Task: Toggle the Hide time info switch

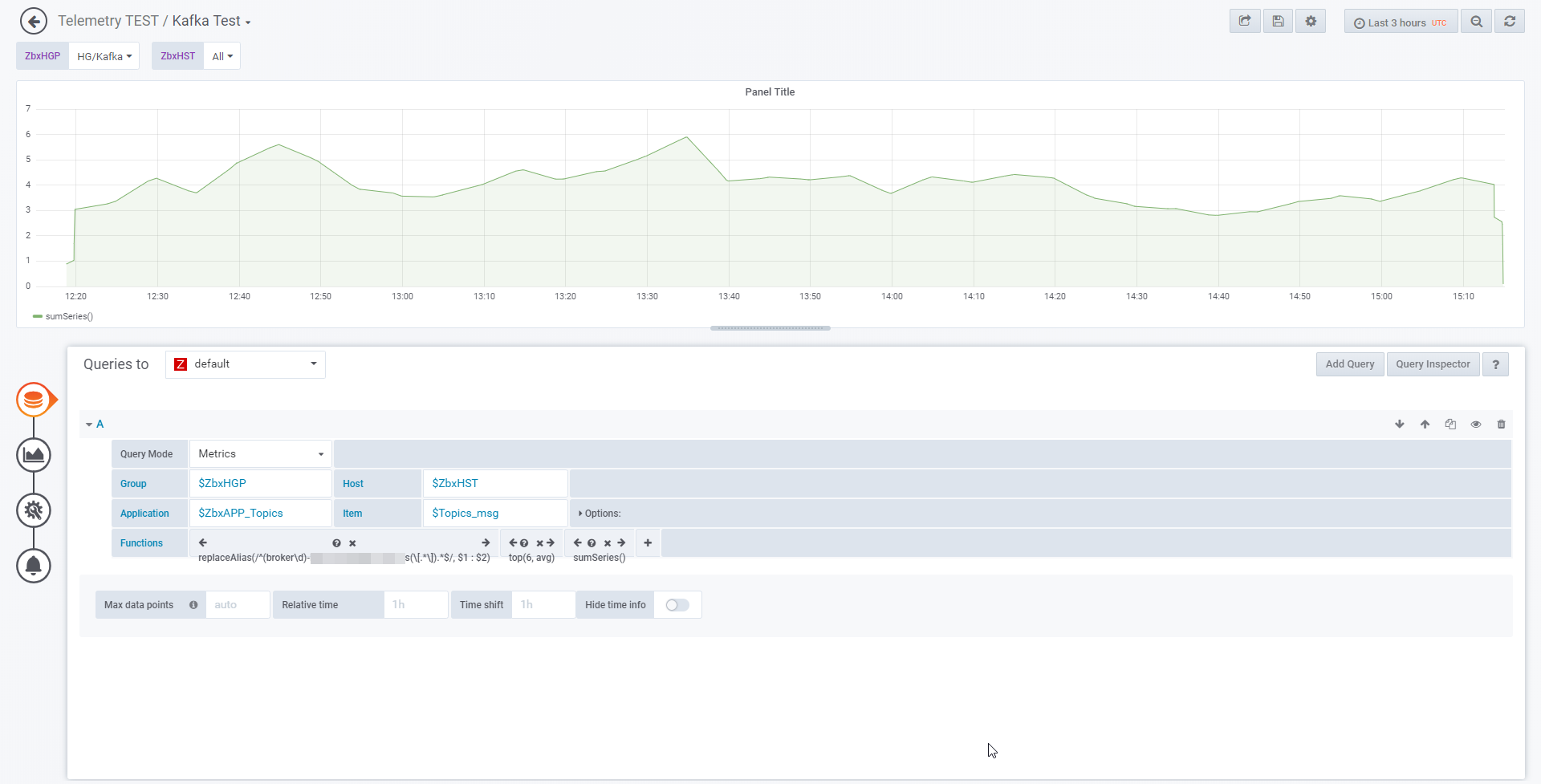Action: pos(677,605)
